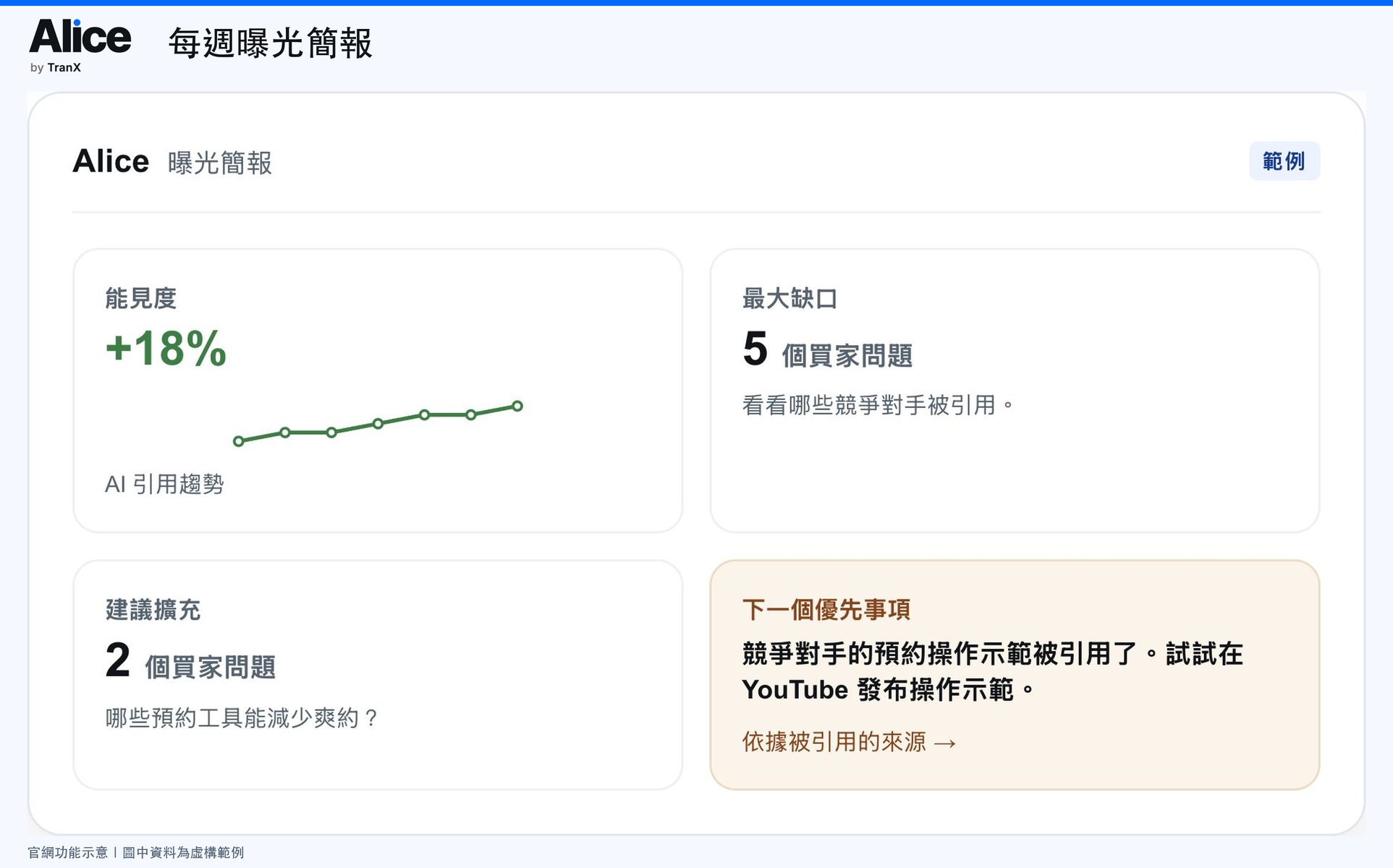Click the 建議擴充 label

(x=153, y=610)
